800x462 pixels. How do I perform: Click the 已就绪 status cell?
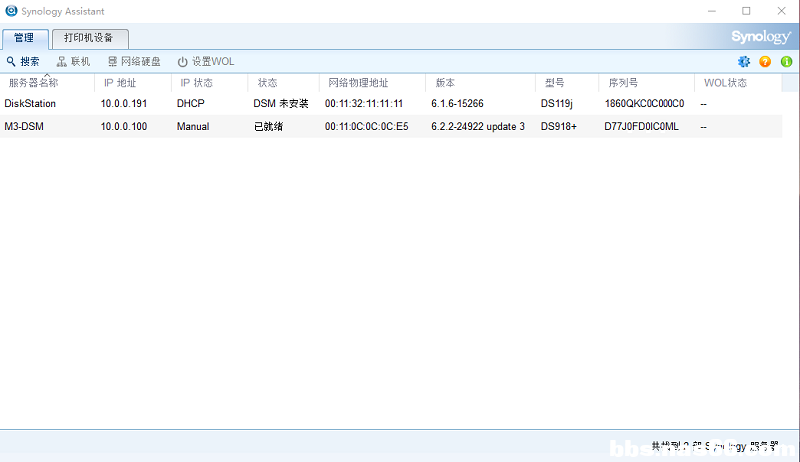click(x=268, y=126)
